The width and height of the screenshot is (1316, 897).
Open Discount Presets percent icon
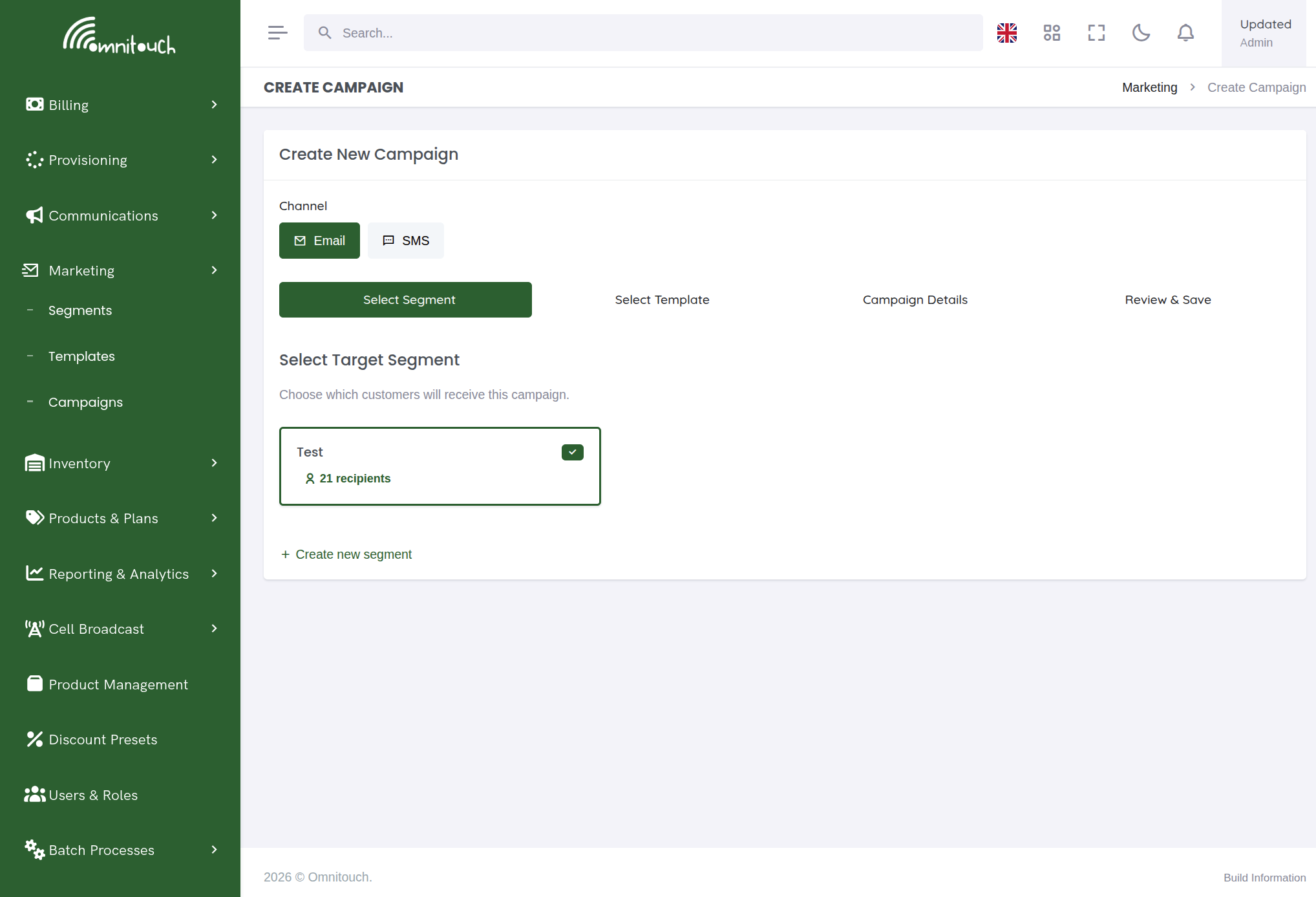35,739
